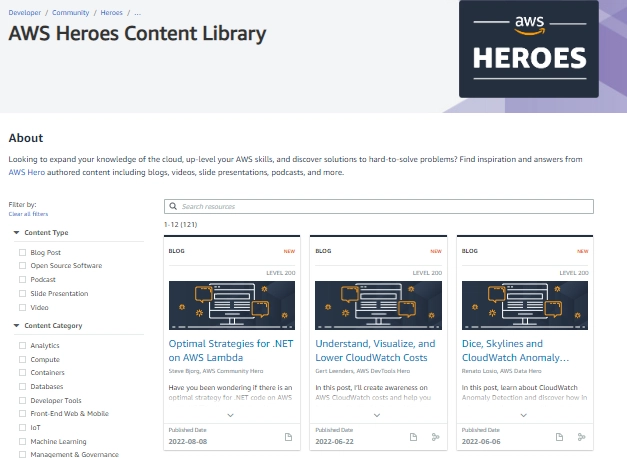Open Understand, Visualize, and Lower CloudWatch Costs

[375, 350]
